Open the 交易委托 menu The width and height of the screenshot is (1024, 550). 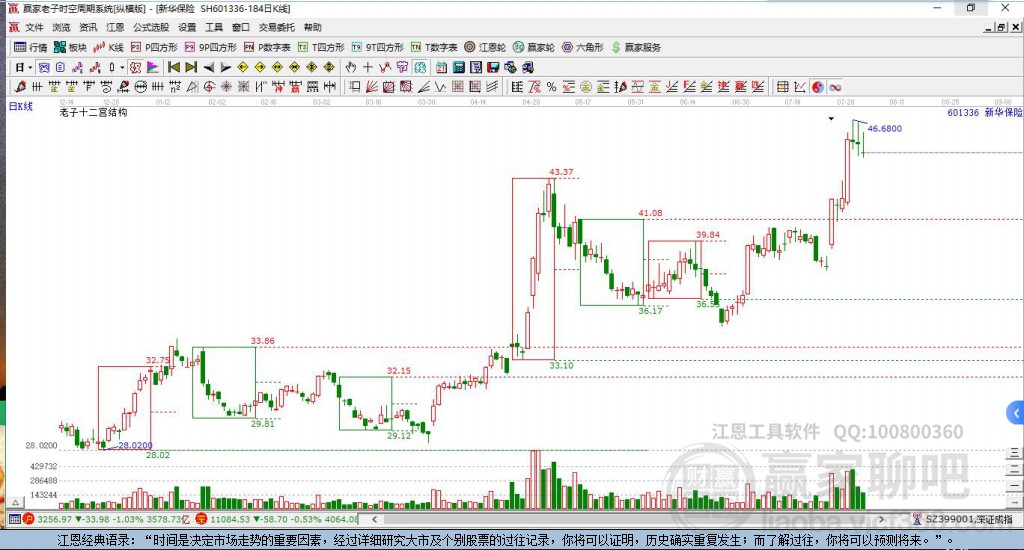[x=276, y=27]
